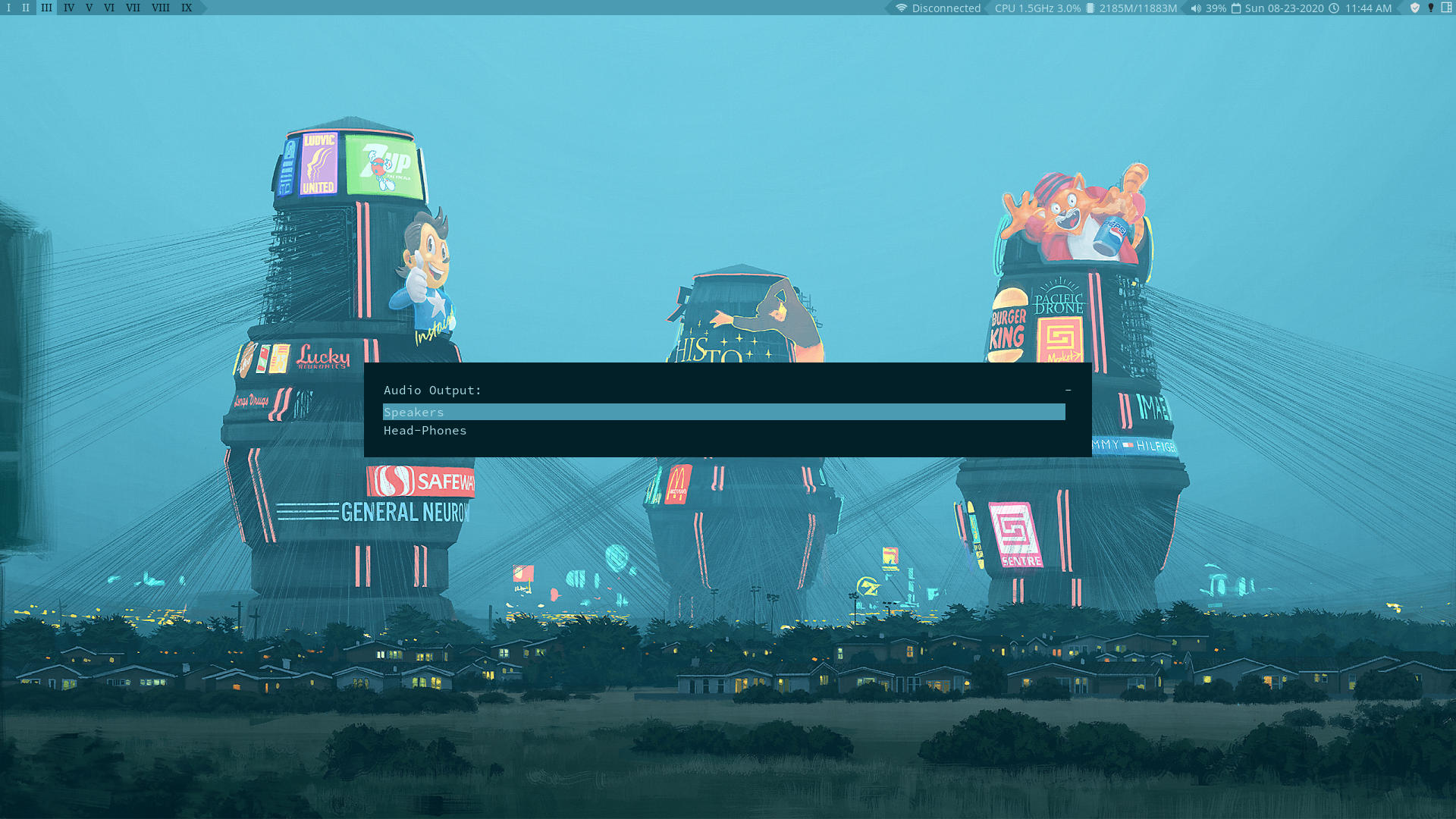Switch to workspace I
Image resolution: width=1456 pixels, height=819 pixels.
9,8
